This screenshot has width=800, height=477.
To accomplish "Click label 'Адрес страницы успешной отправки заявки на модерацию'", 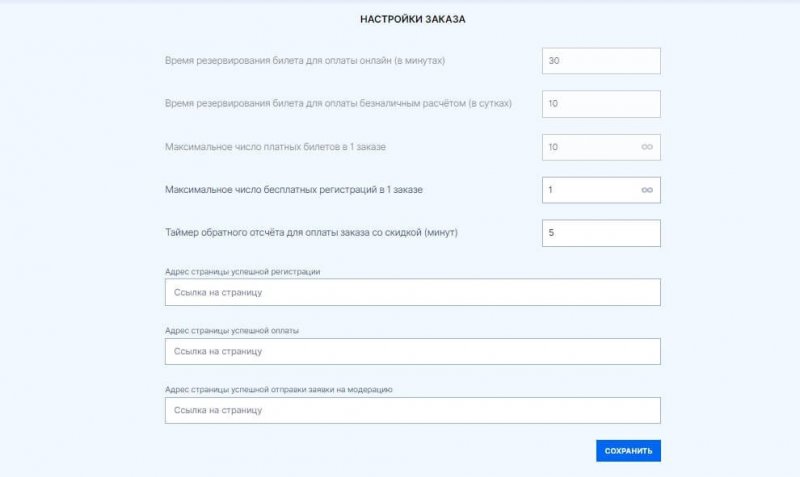I will 284,389.
